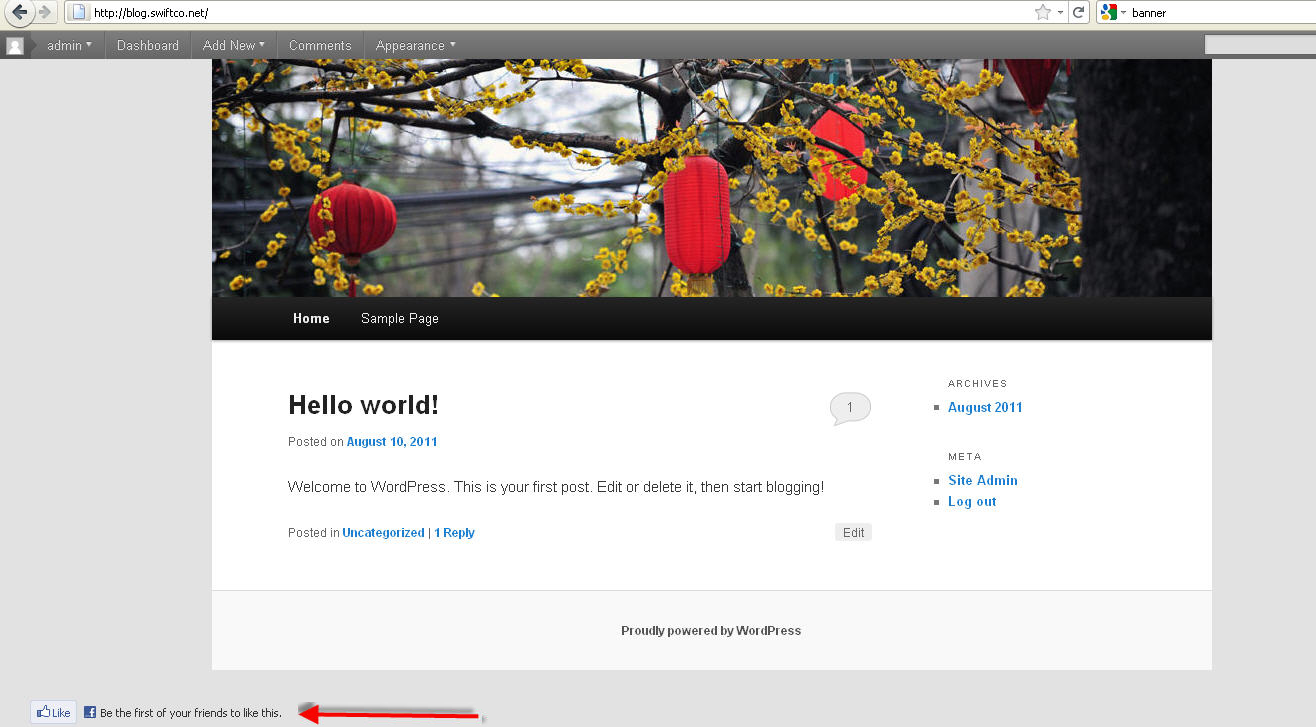
Task: Click the Edit button on the post
Action: pyautogui.click(x=852, y=532)
